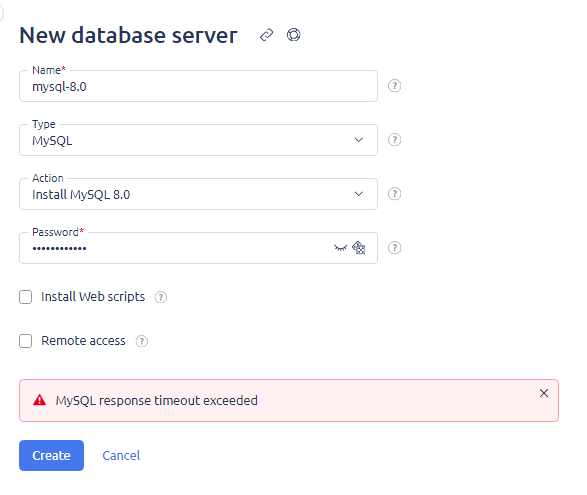
Task: Copy page link icon beside title
Action: 267,35
